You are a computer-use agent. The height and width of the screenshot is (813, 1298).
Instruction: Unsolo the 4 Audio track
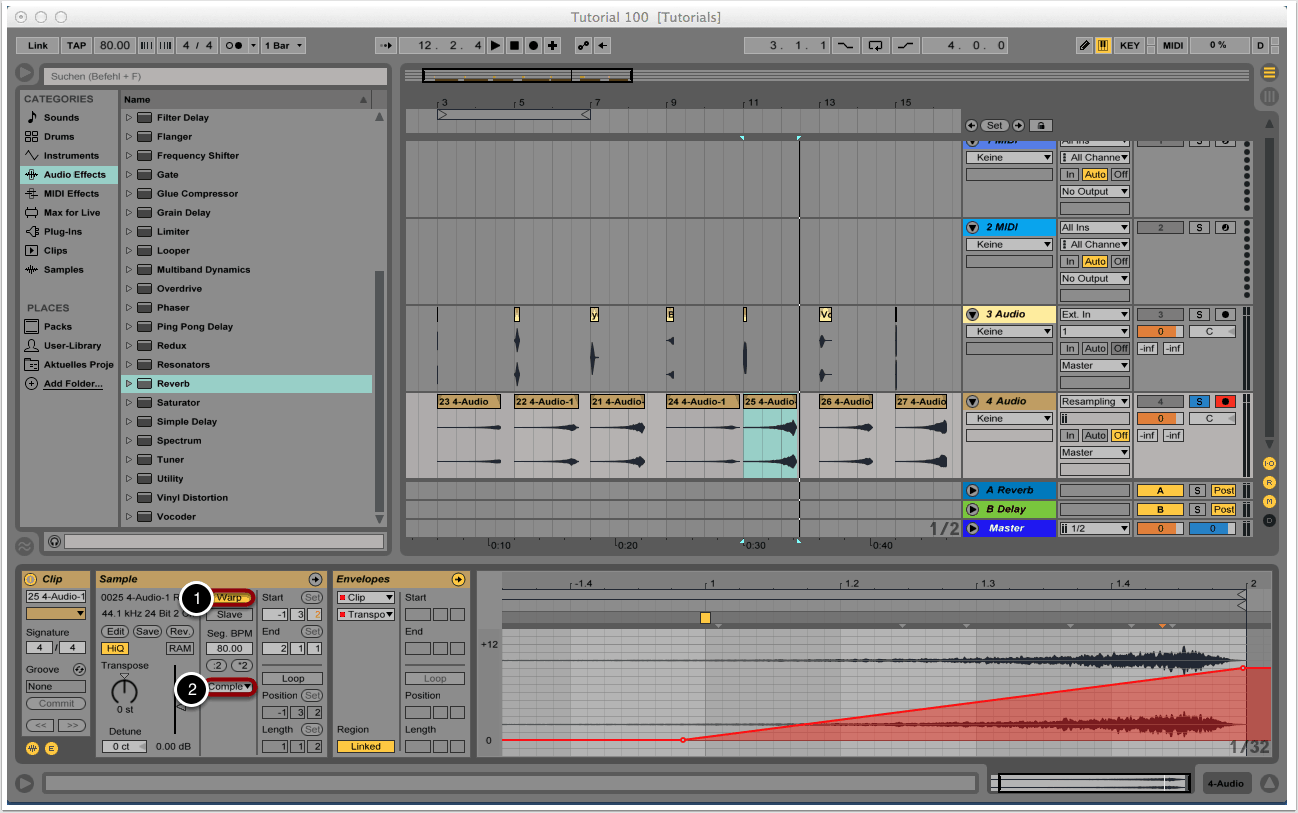(1199, 401)
